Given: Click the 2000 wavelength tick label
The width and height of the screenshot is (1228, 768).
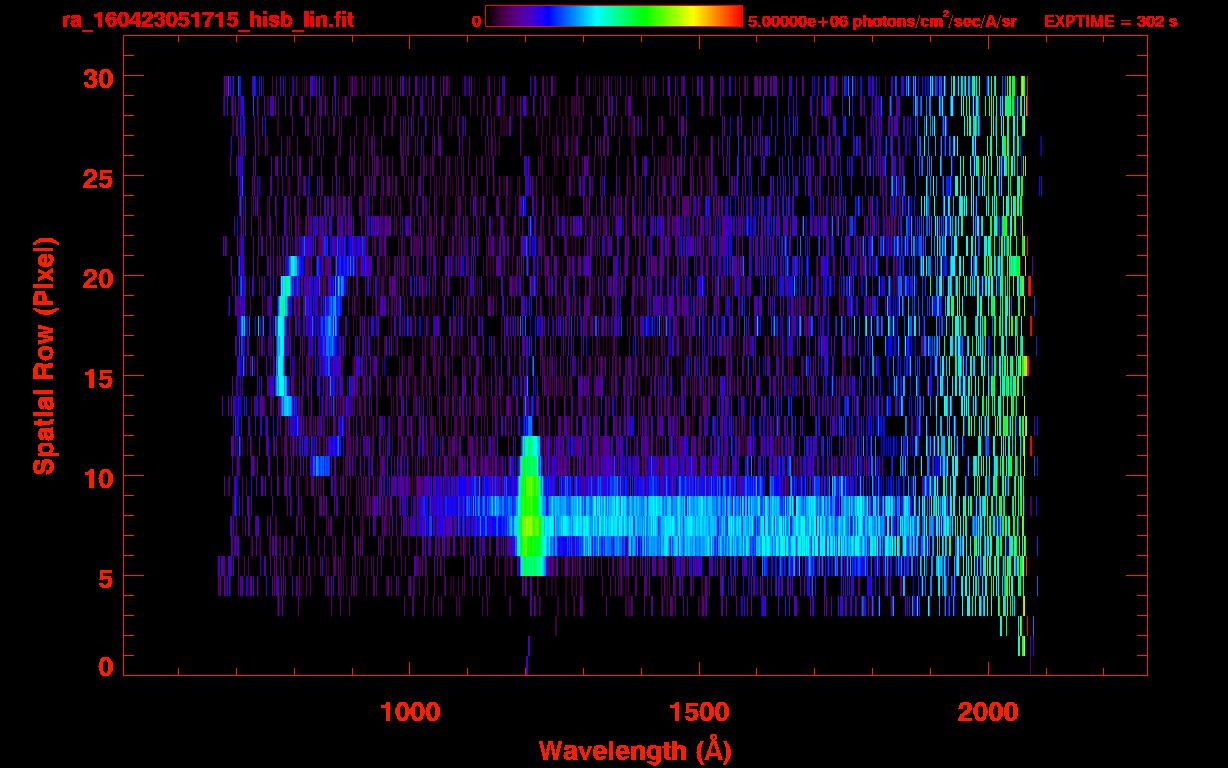Looking at the screenshot, I should [x=988, y=711].
